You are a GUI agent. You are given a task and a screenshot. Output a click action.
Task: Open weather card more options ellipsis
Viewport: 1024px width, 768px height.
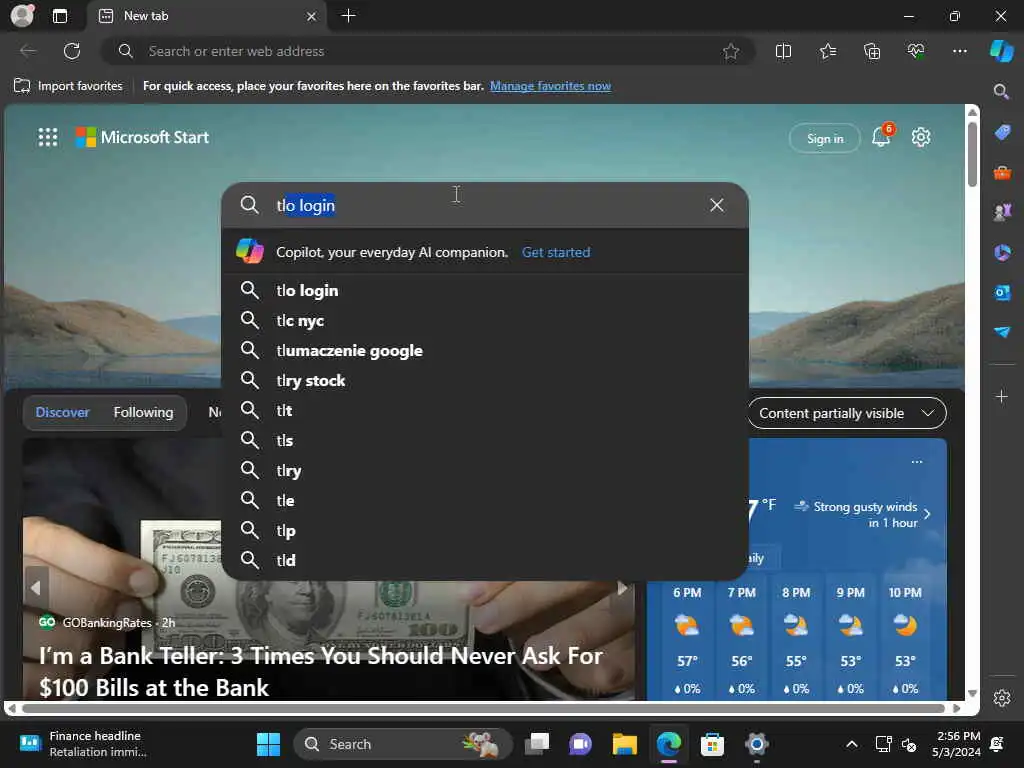click(917, 462)
